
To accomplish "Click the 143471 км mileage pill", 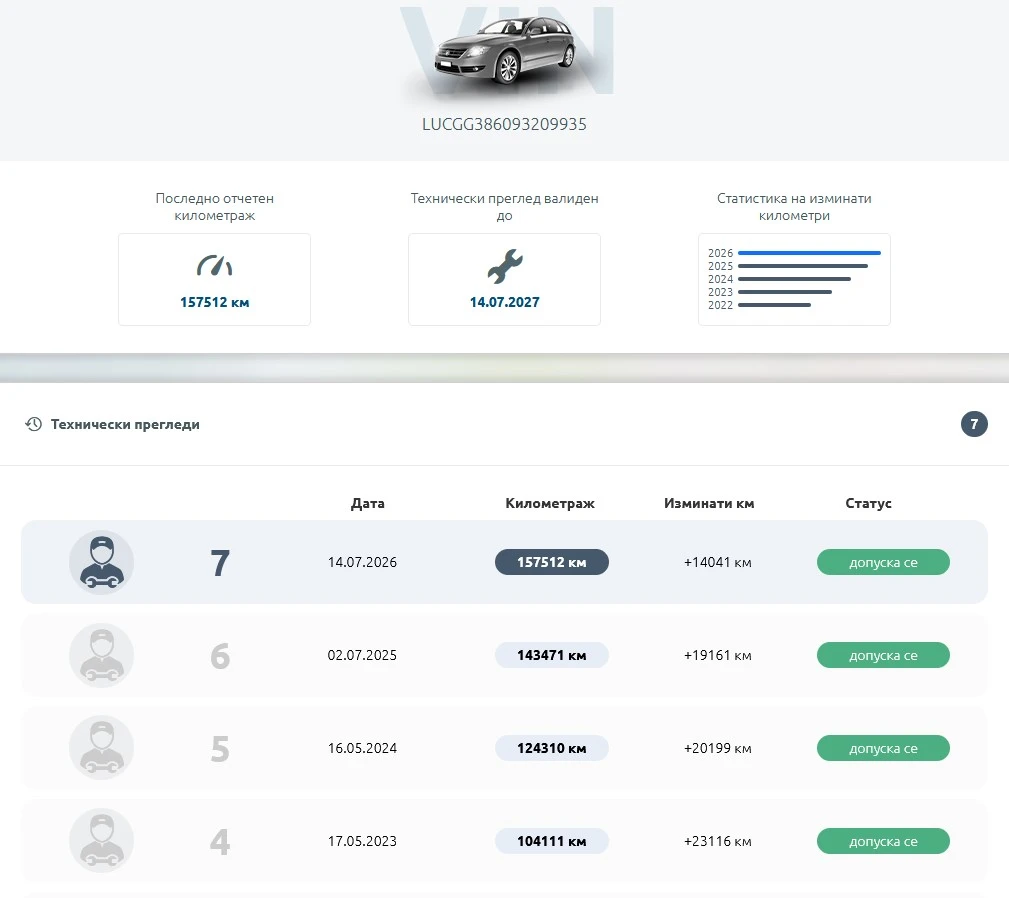I will point(551,655).
